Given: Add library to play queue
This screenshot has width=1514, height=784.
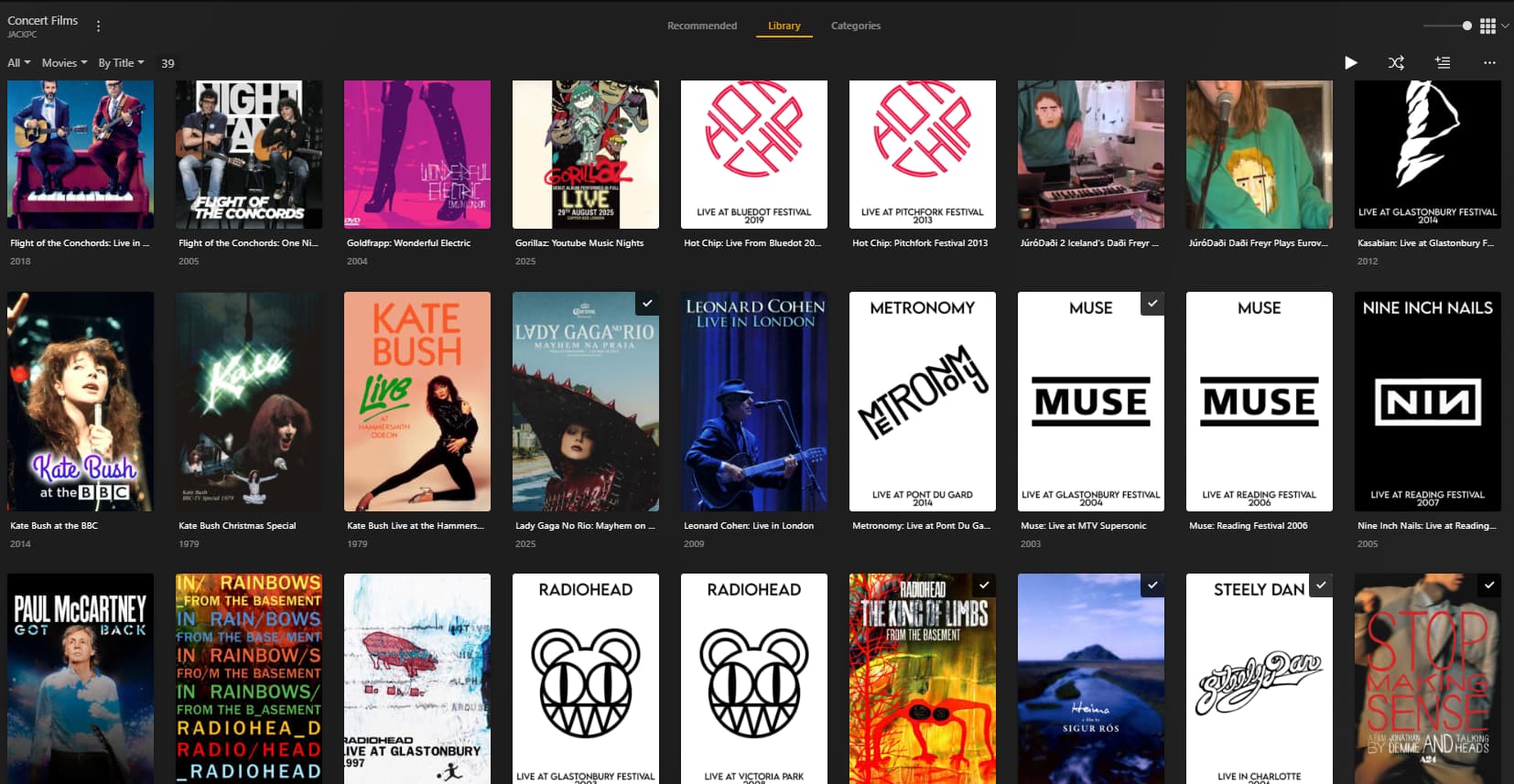Looking at the screenshot, I should click(x=1443, y=63).
